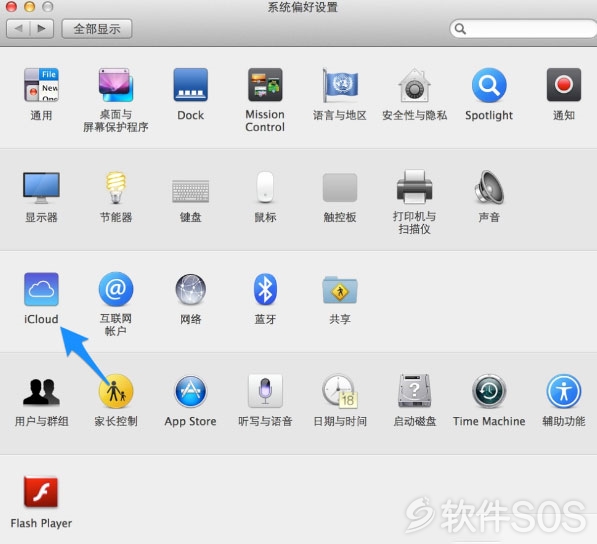This screenshot has height=544, width=597.
Task: Click the forward navigation arrow button
Action: tap(42, 29)
